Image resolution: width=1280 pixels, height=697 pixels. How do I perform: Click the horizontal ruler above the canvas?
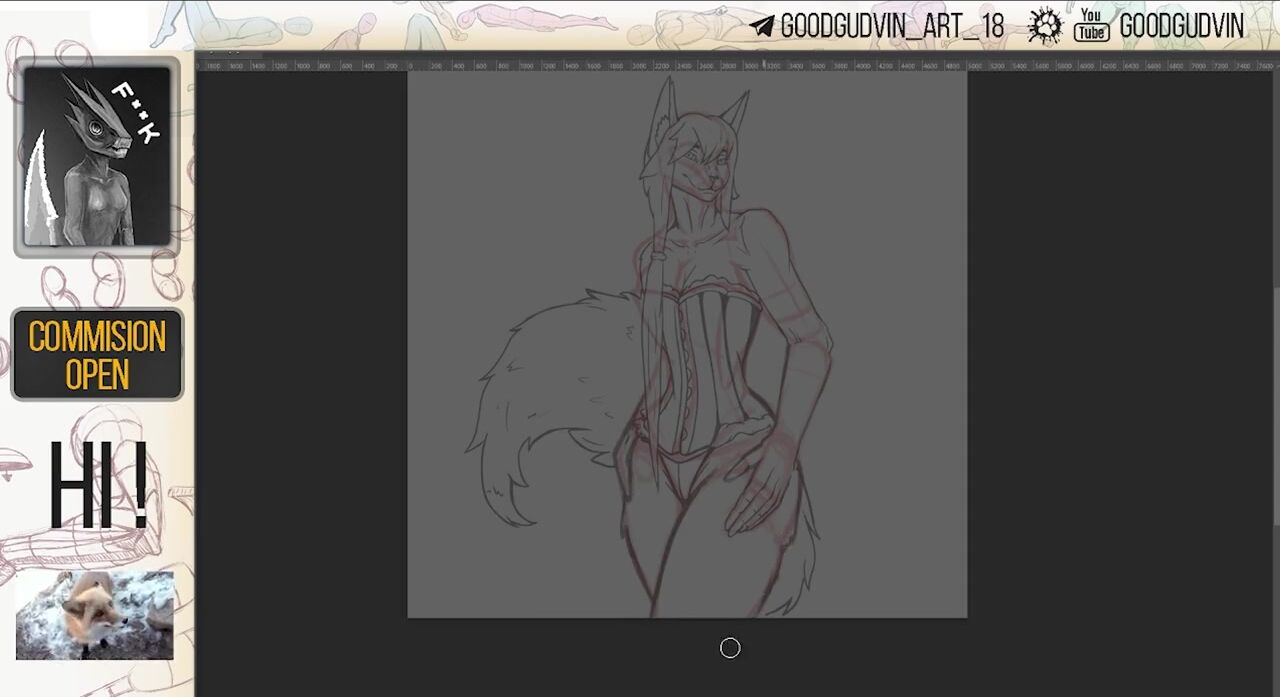700,65
